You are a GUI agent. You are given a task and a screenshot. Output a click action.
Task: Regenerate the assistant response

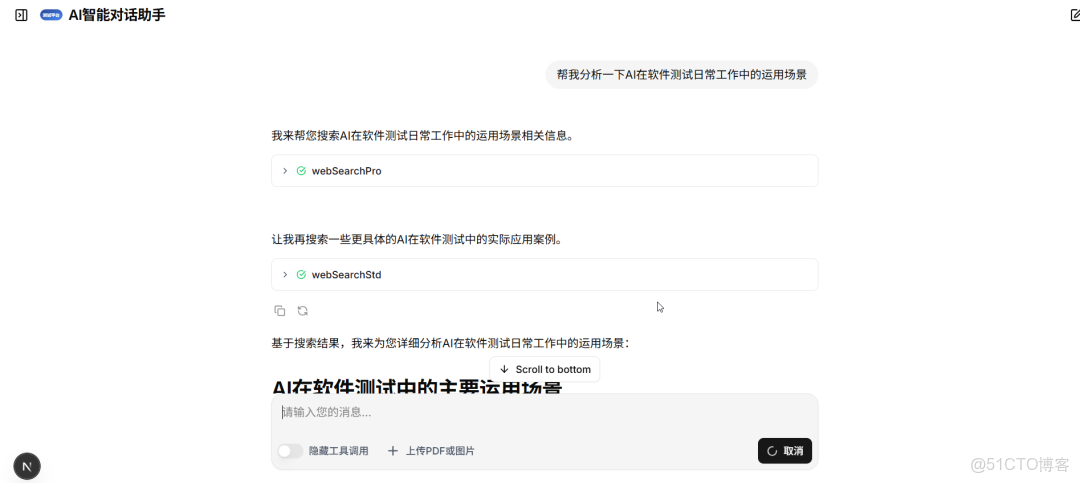point(302,311)
